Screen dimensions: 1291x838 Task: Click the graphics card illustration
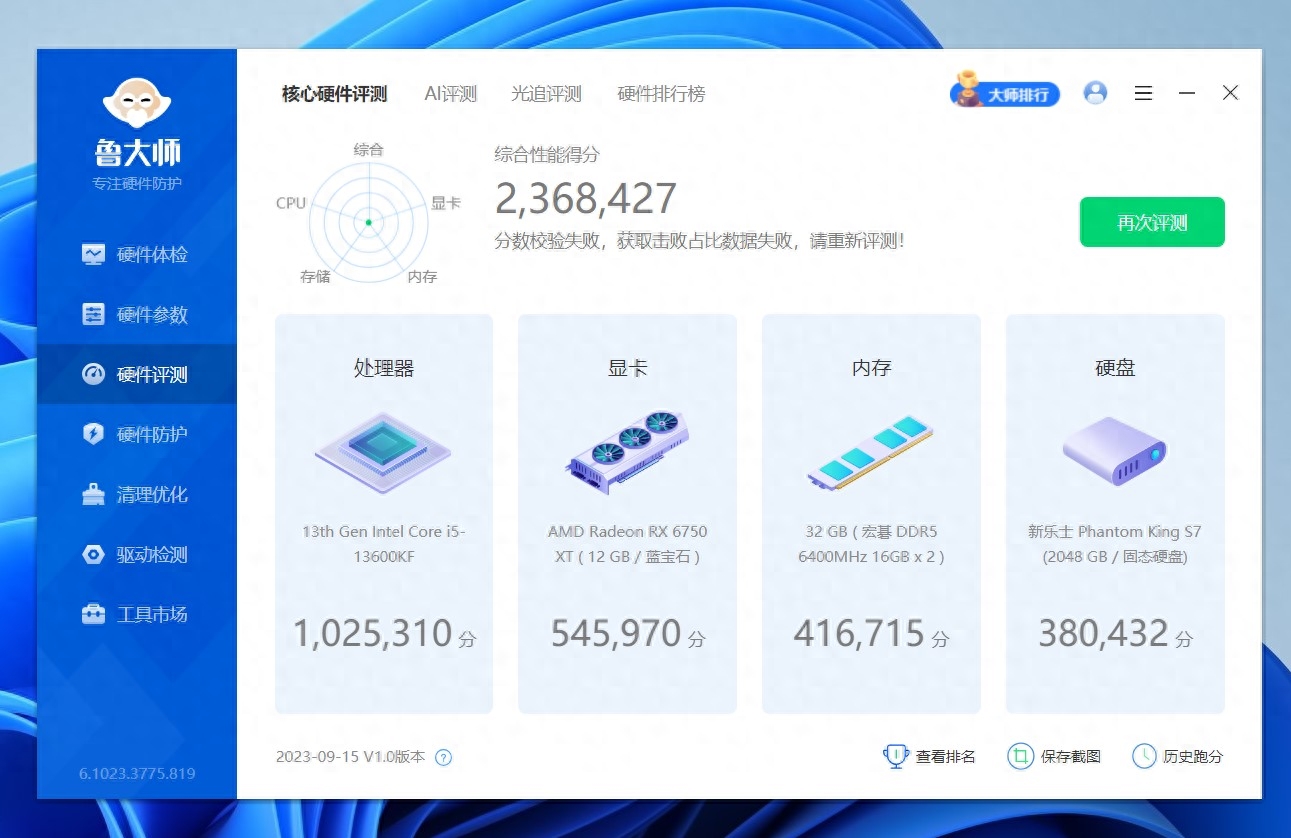coord(628,452)
